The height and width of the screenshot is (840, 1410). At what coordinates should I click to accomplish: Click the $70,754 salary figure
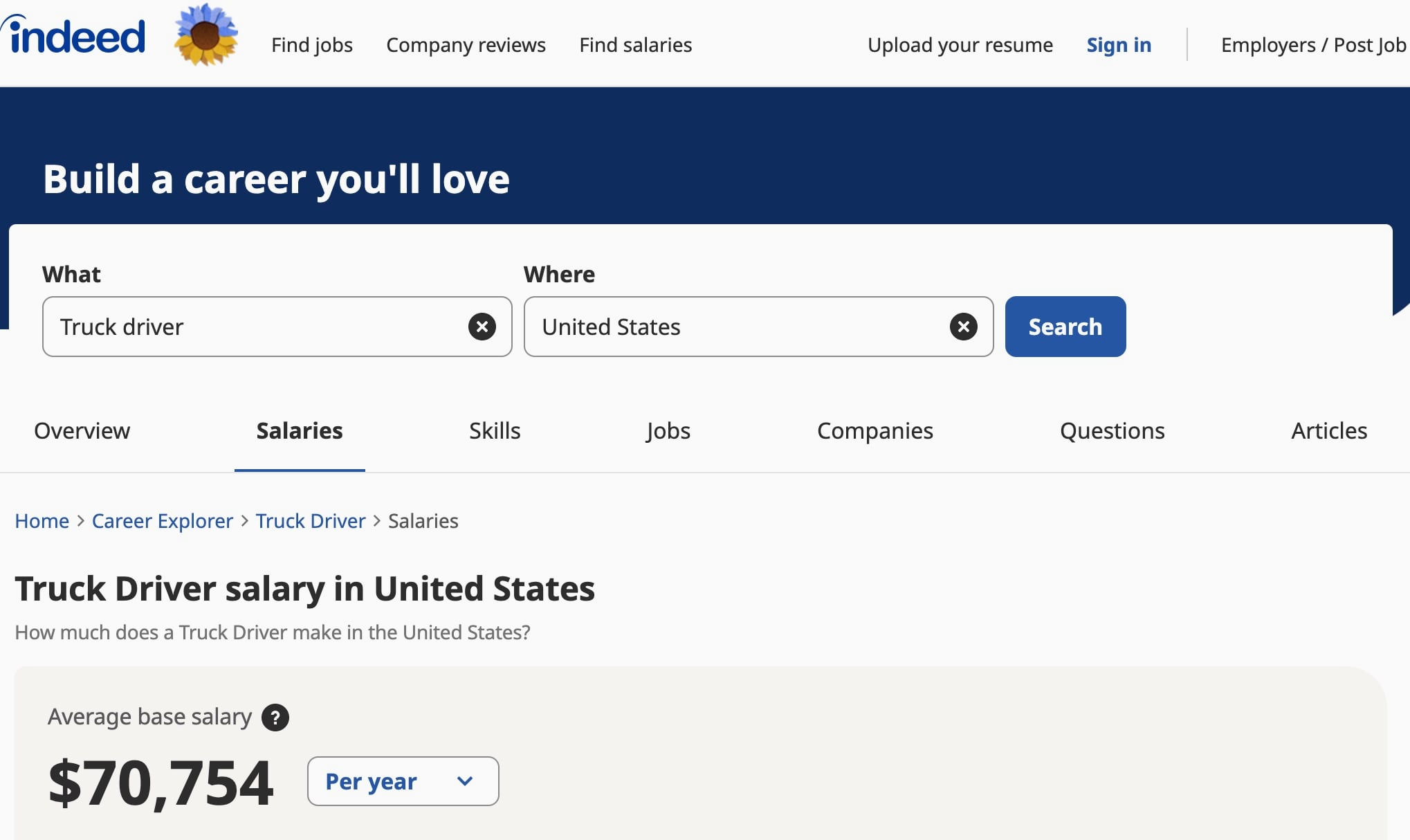click(161, 783)
